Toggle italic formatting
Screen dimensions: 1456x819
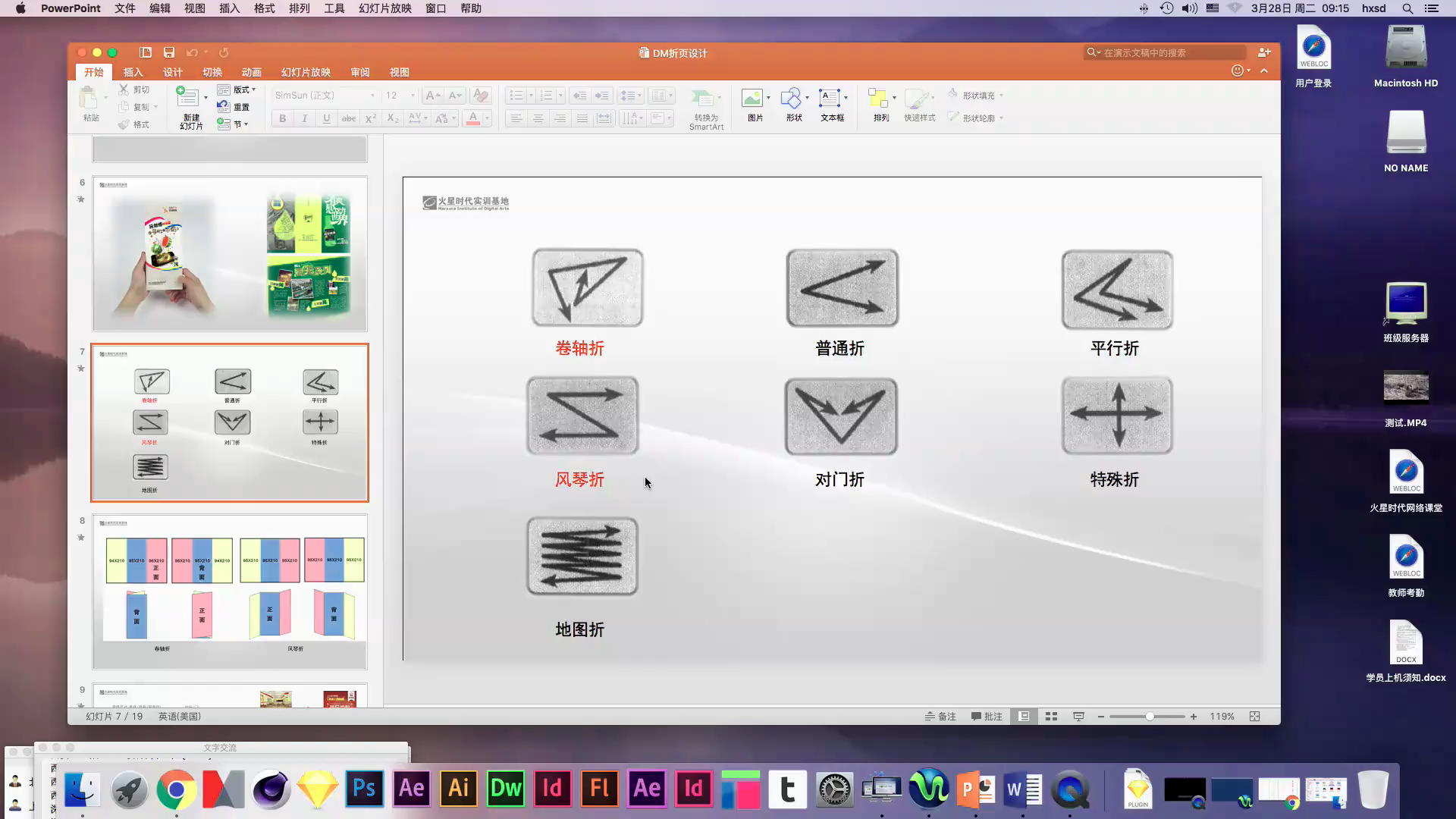(305, 118)
